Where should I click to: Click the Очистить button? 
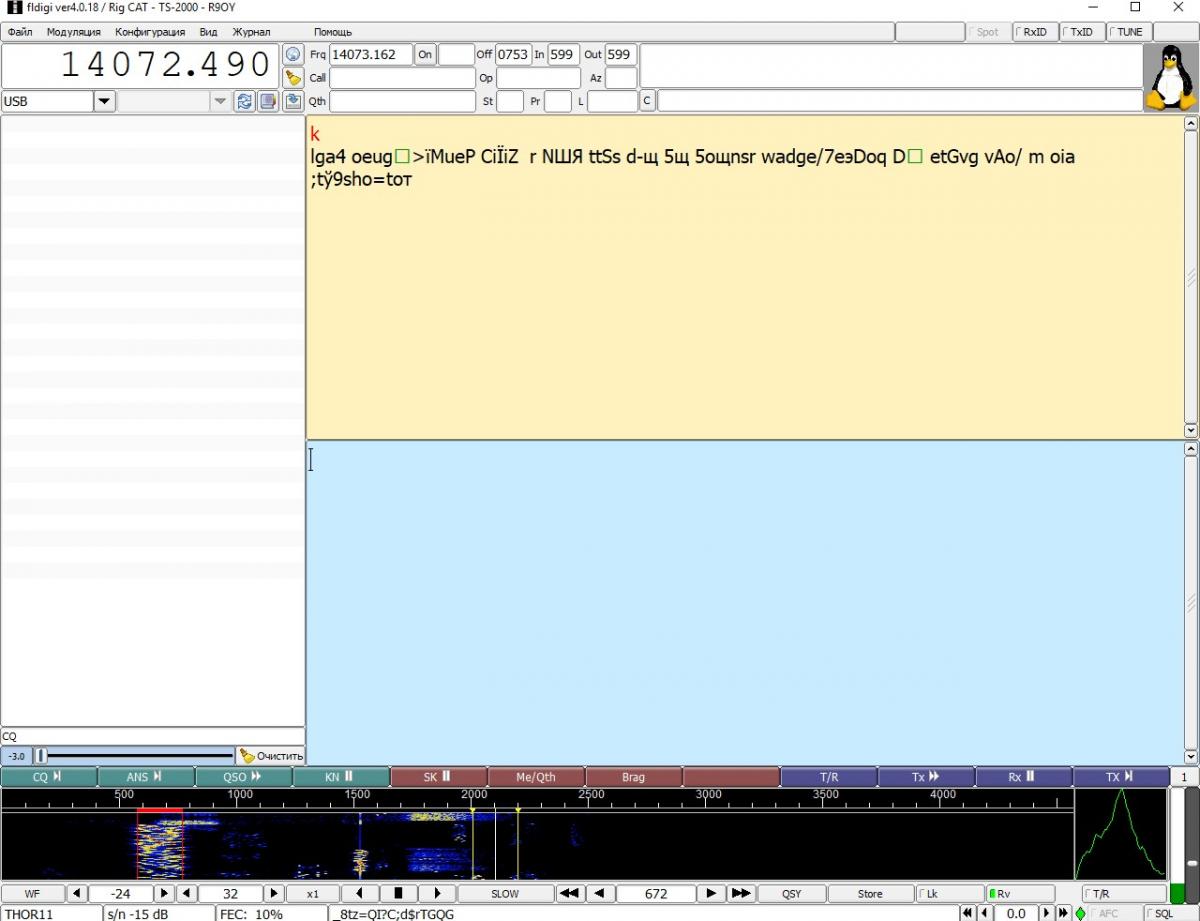[x=271, y=756]
